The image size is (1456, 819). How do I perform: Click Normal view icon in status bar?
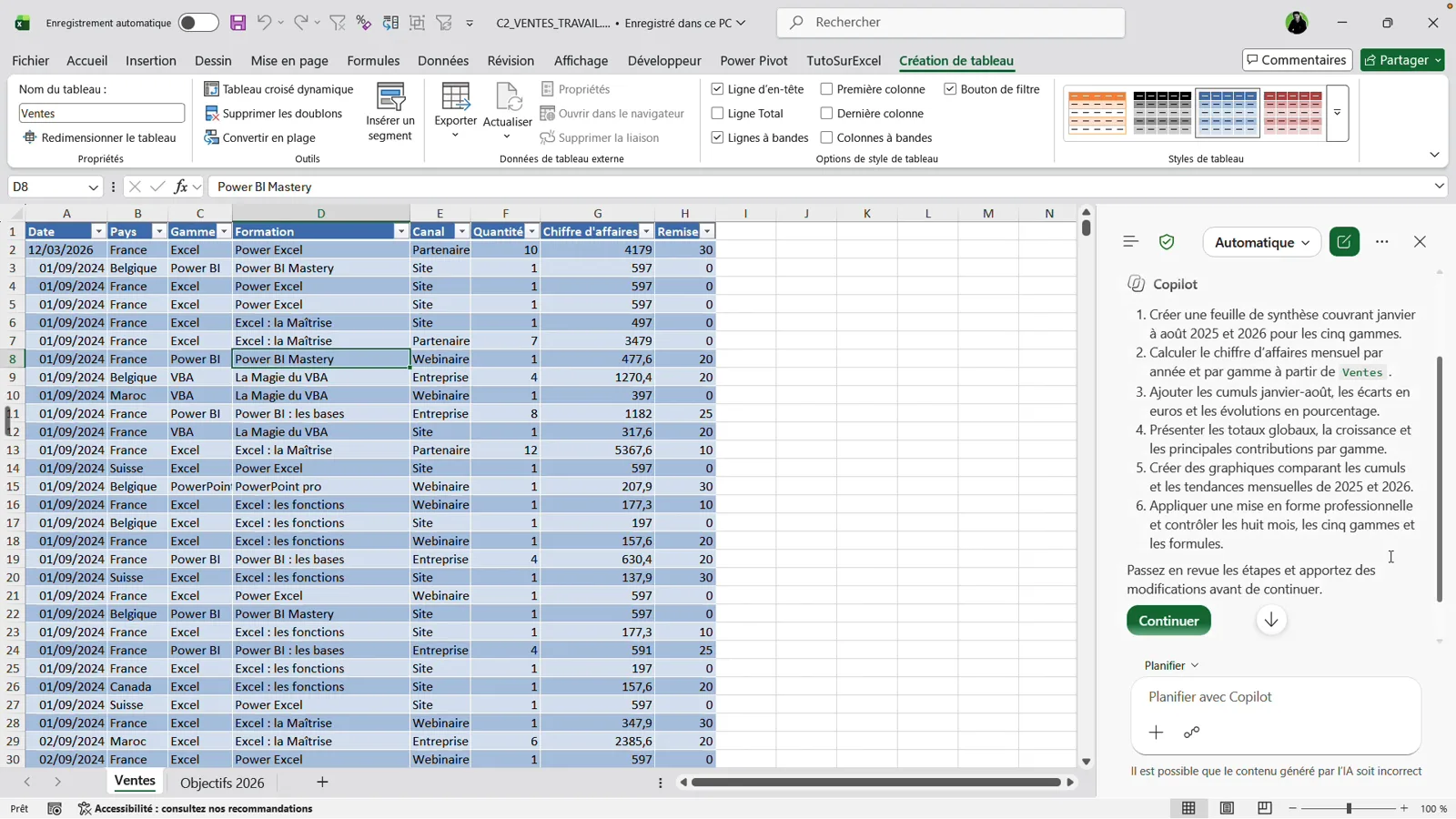1188,808
